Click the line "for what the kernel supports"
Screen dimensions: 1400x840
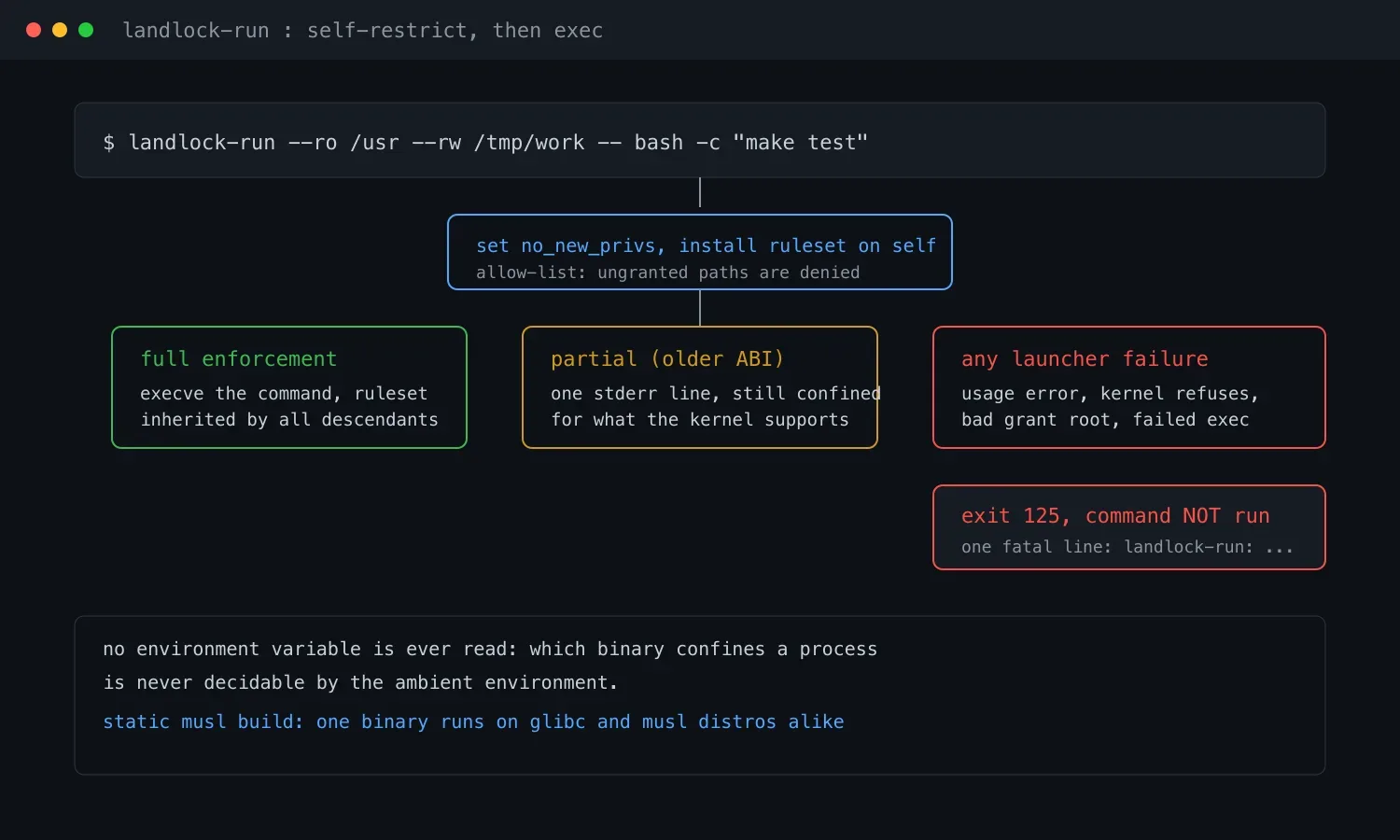pyautogui.click(x=700, y=420)
